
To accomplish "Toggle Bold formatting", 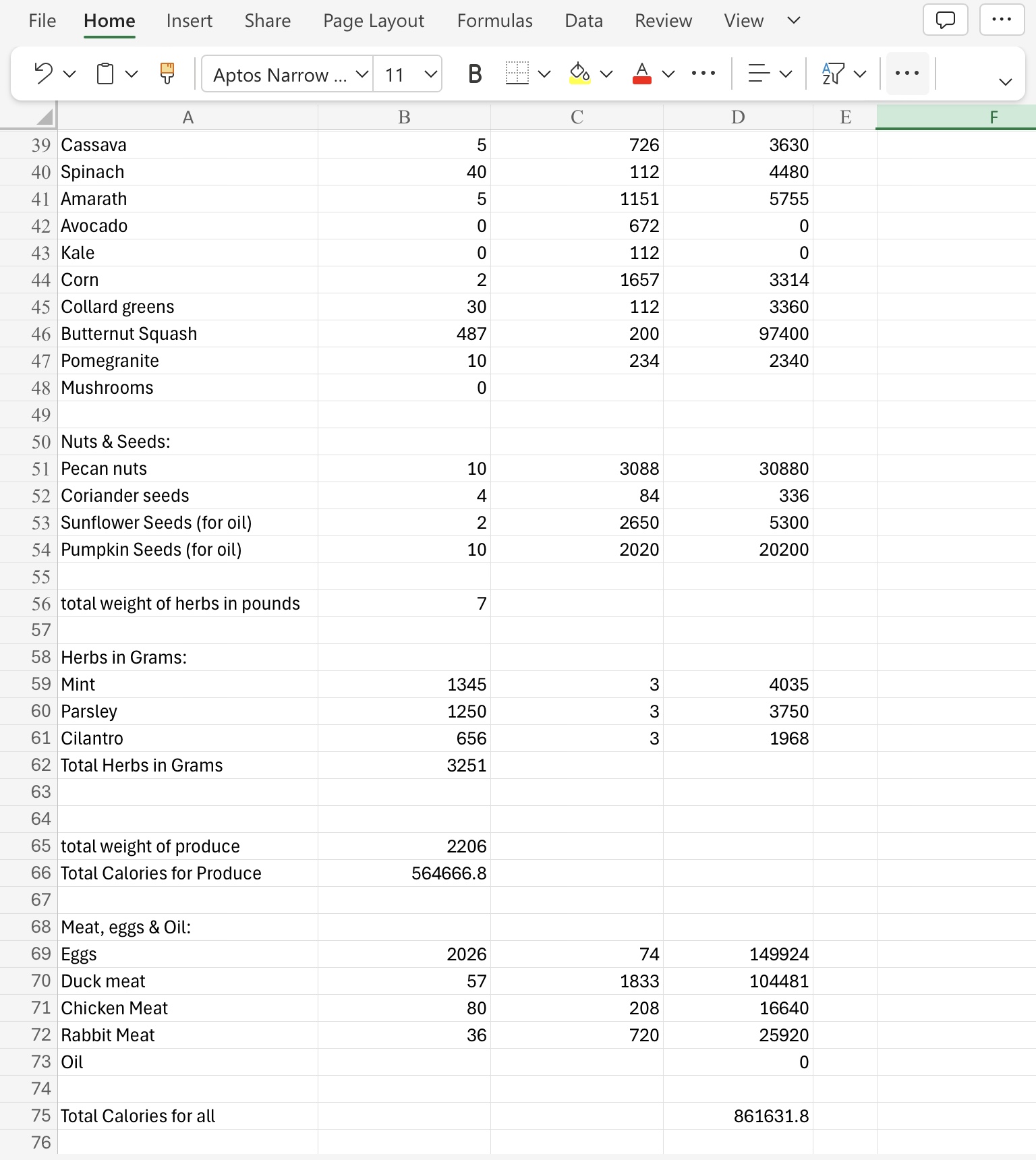I will [x=475, y=74].
